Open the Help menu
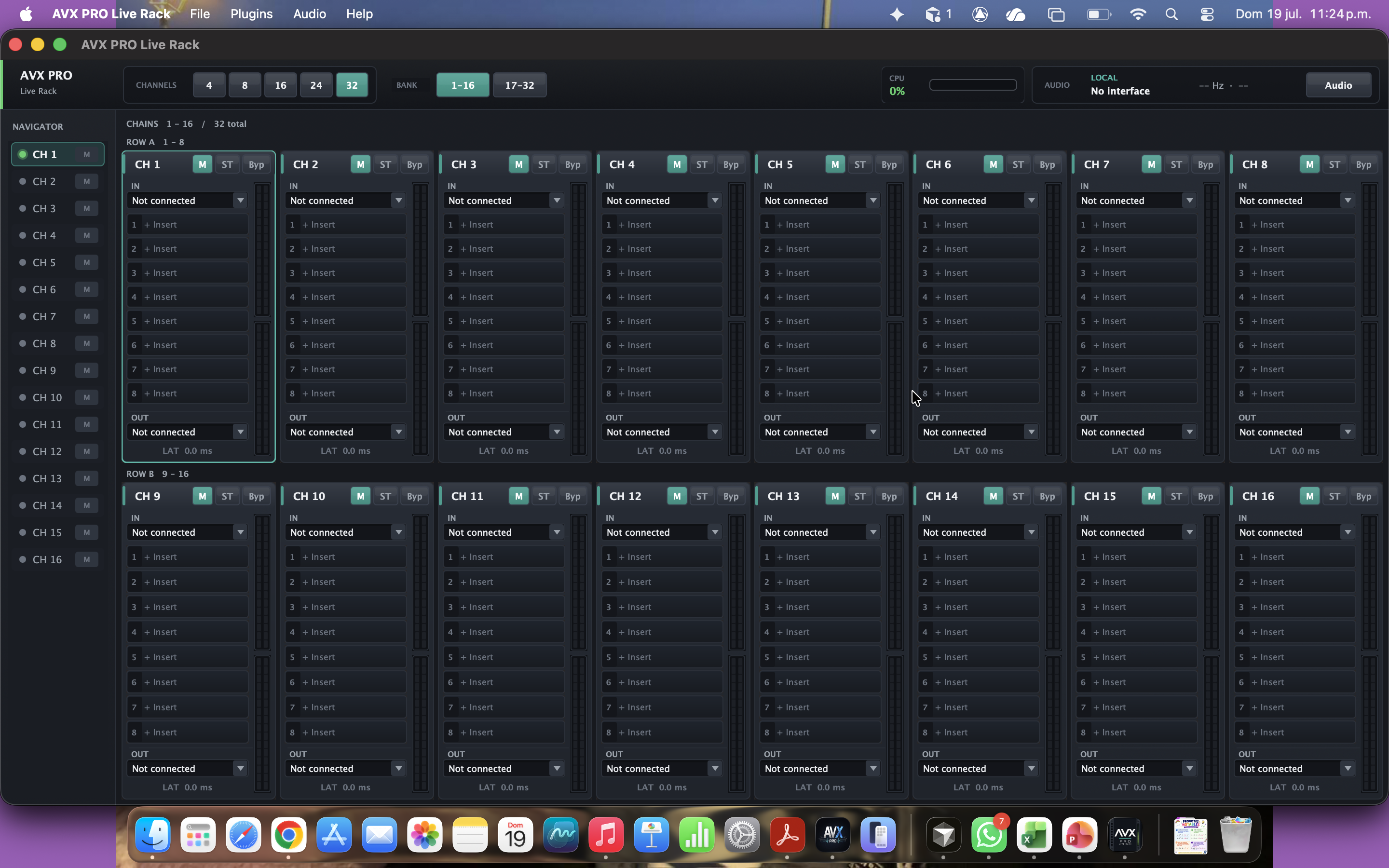1389x868 pixels. click(359, 14)
